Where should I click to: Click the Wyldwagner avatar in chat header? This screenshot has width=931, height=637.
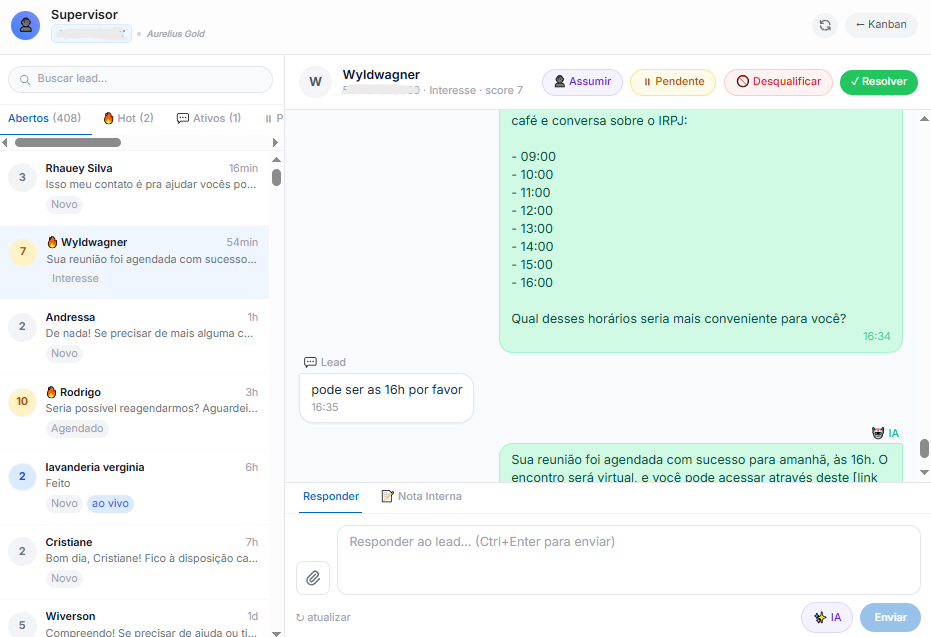pyautogui.click(x=315, y=82)
